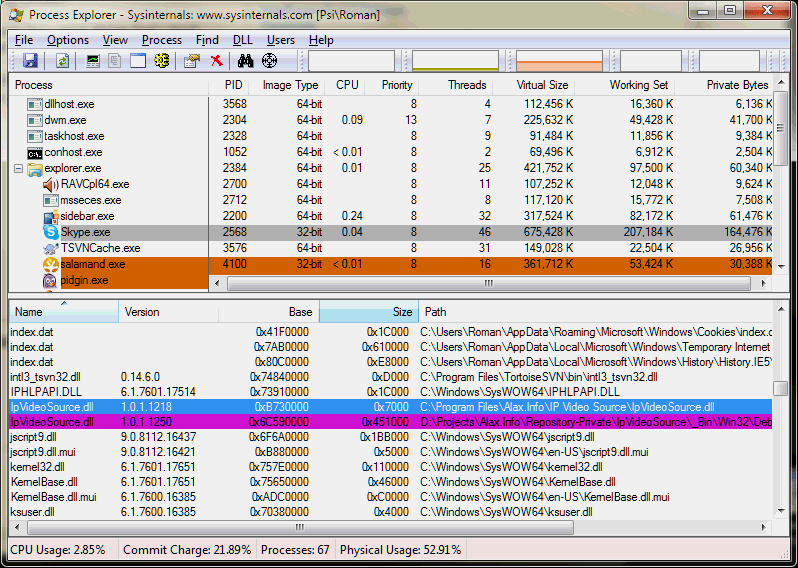Click the explorer.exe folder icon
The image size is (798, 568).
coord(35,168)
